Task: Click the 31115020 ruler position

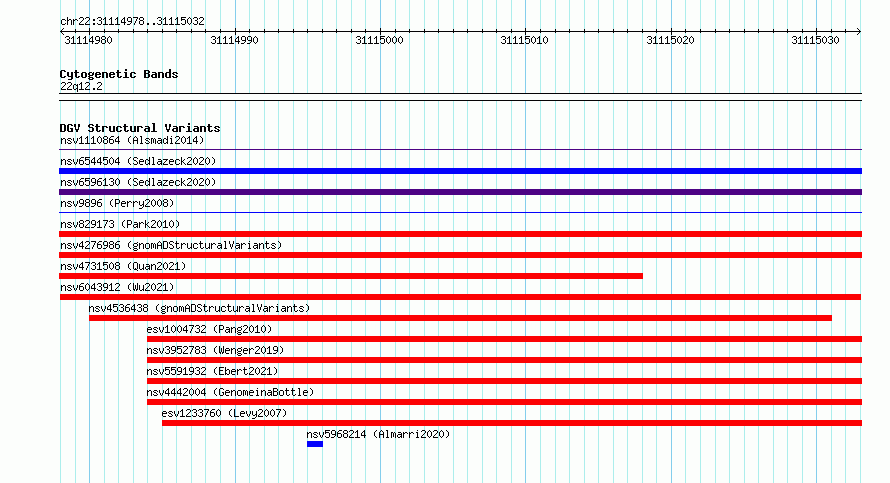Action: 670,40
